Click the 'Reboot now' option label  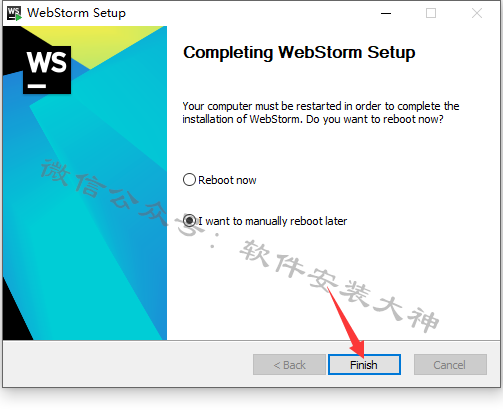(x=227, y=180)
